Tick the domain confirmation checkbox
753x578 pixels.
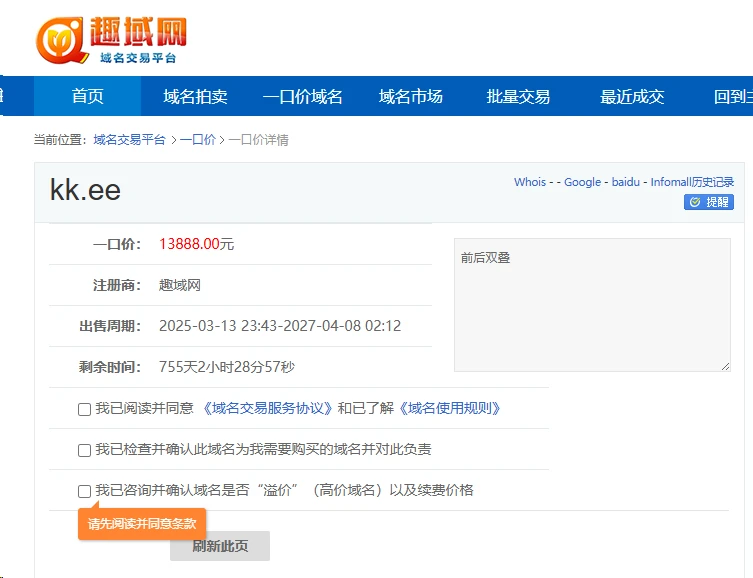tap(84, 450)
